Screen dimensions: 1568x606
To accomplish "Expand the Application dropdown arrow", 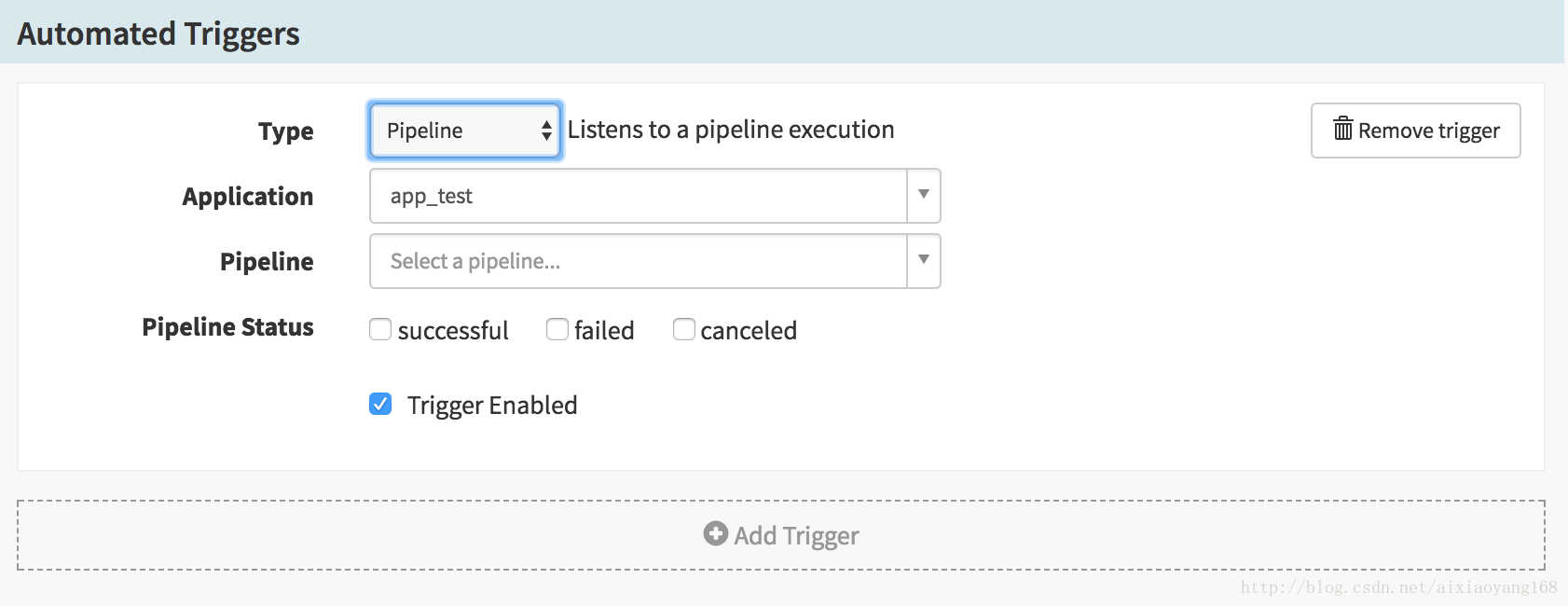I will pyautogui.click(x=924, y=195).
